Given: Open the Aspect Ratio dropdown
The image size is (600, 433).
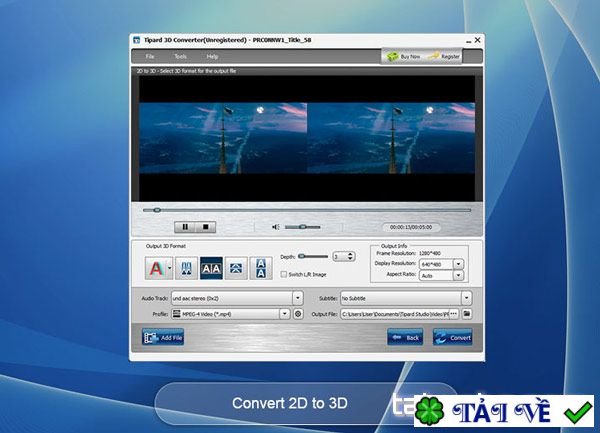Looking at the screenshot, I should 458,275.
